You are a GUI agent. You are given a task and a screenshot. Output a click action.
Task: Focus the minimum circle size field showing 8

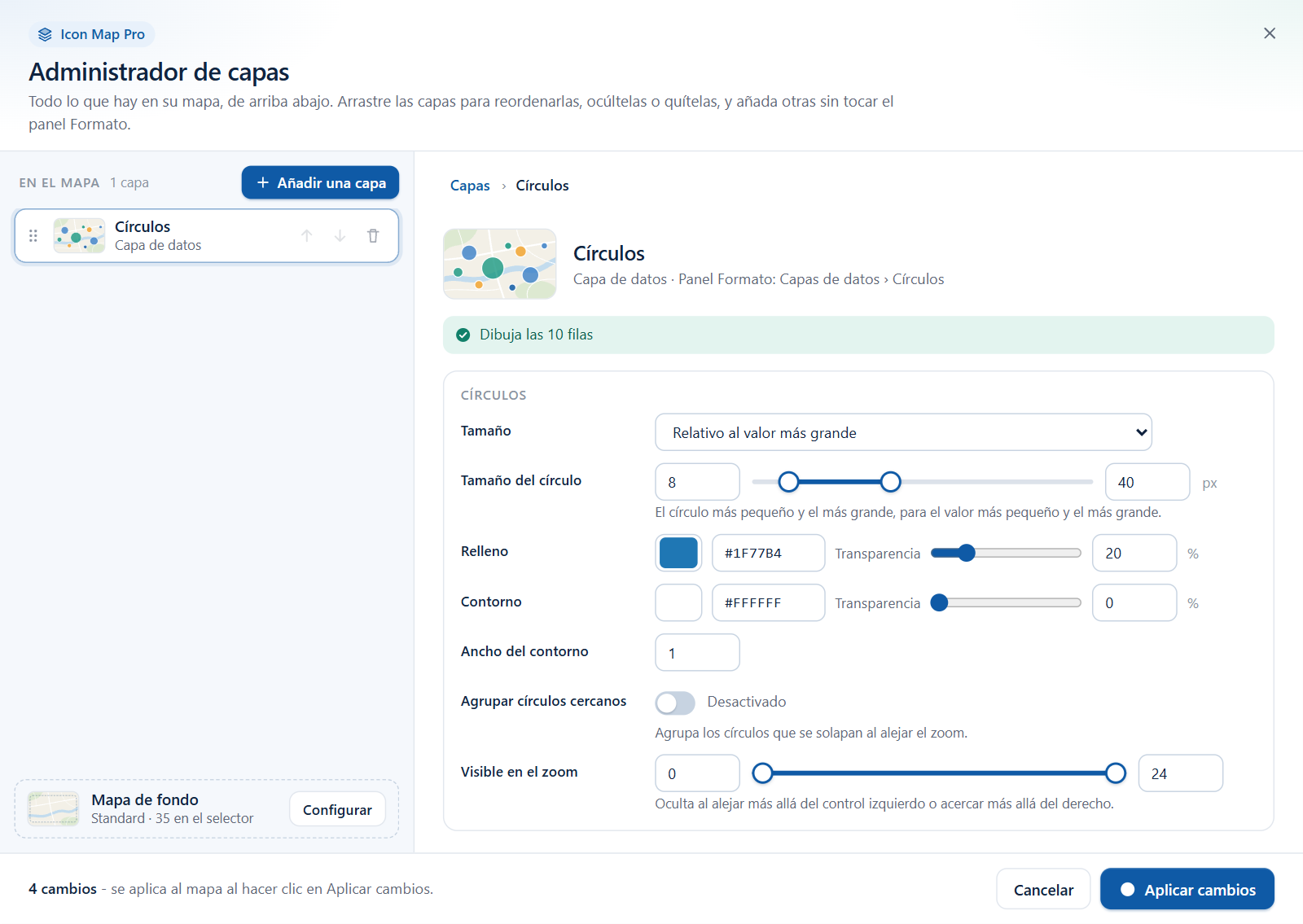697,482
